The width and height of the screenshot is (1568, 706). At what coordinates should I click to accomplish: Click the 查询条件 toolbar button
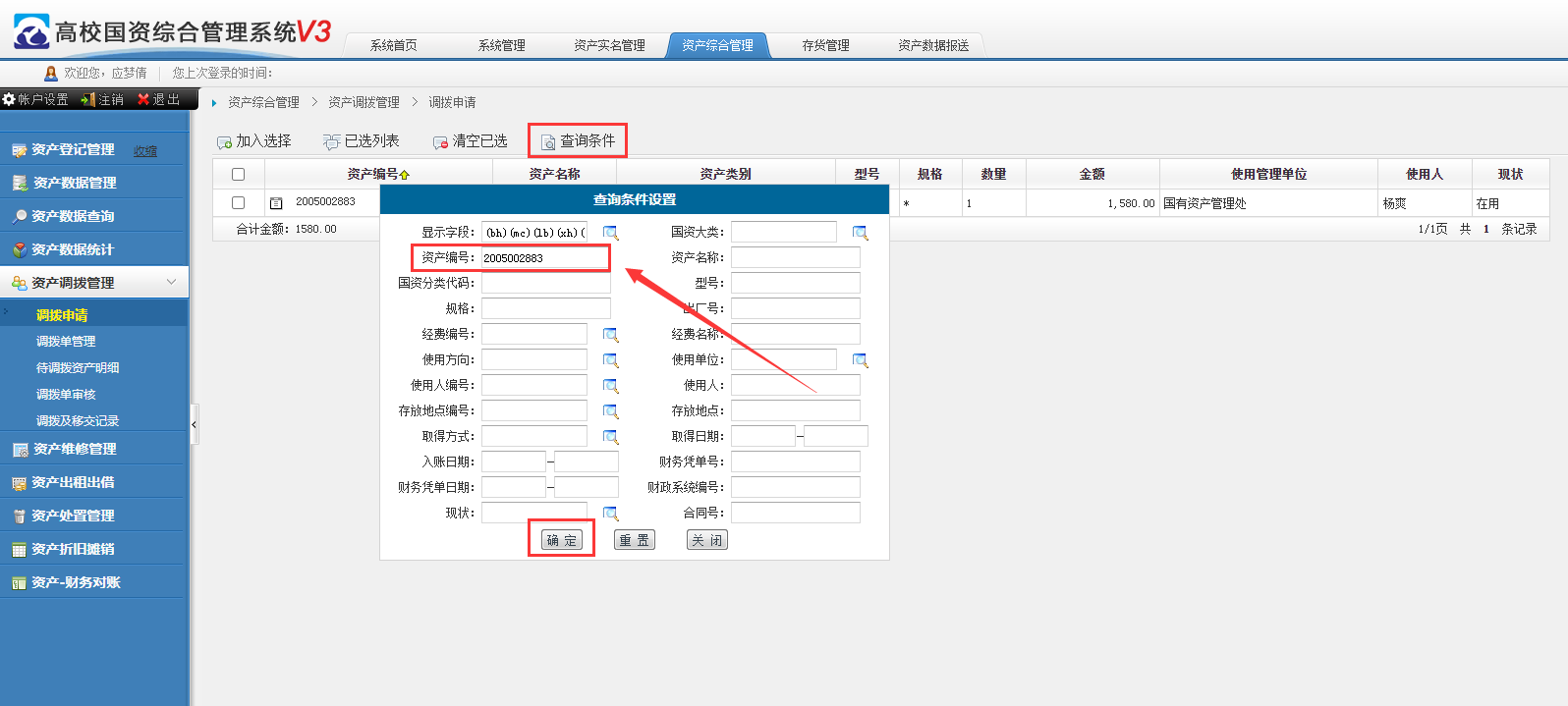pos(578,141)
